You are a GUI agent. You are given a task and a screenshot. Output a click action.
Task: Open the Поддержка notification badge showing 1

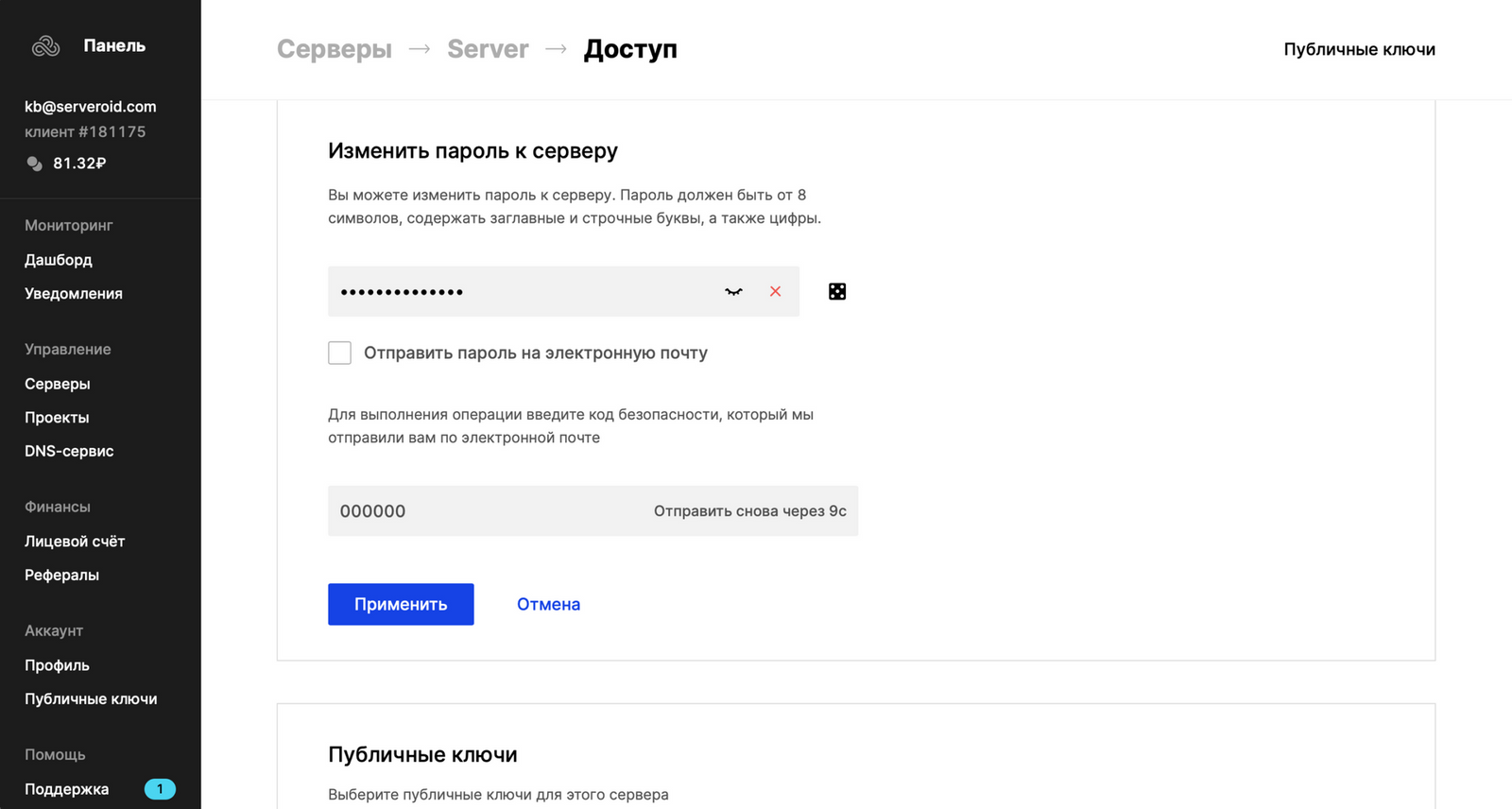click(160, 788)
